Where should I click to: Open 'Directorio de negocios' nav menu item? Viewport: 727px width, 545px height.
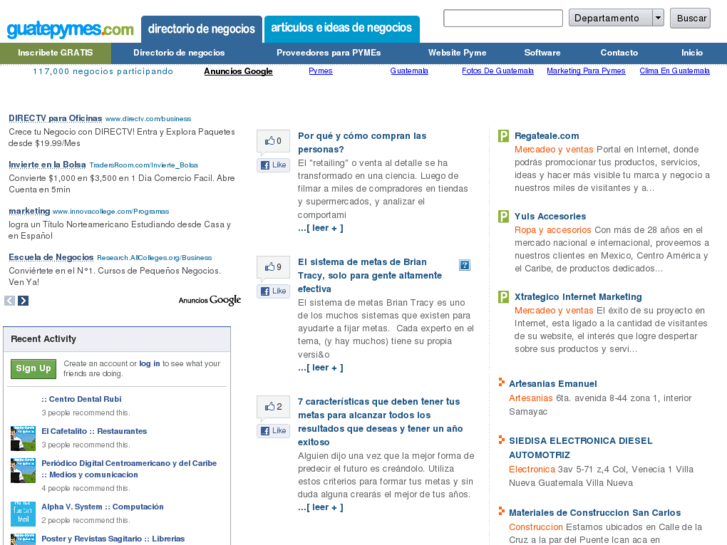pyautogui.click(x=179, y=53)
